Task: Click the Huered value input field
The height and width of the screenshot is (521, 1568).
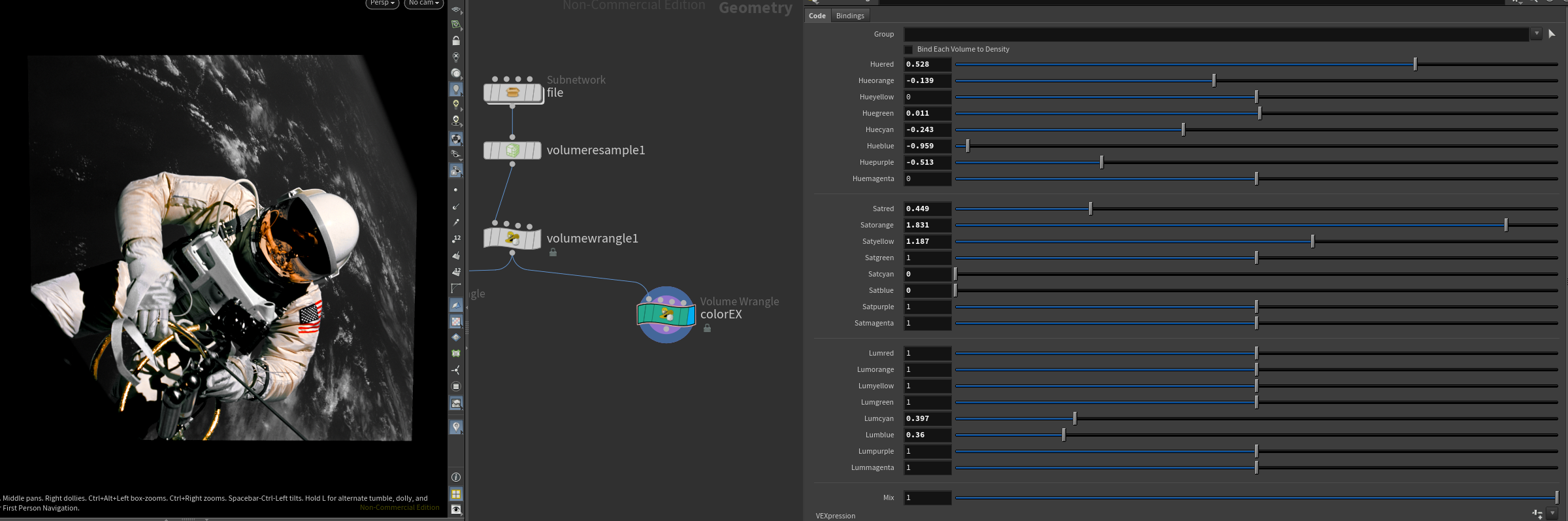Action: (926, 64)
